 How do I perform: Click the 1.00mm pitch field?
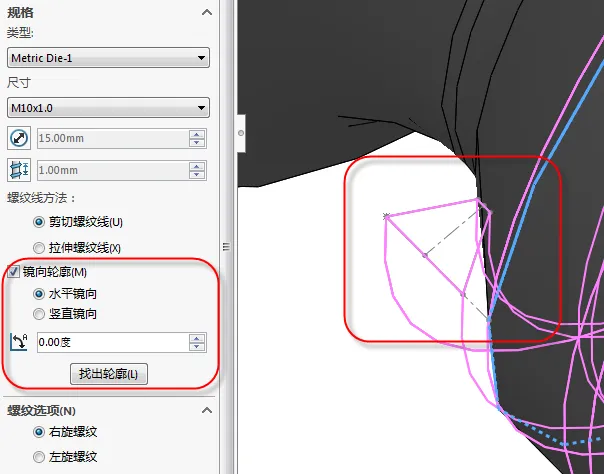tap(113, 170)
